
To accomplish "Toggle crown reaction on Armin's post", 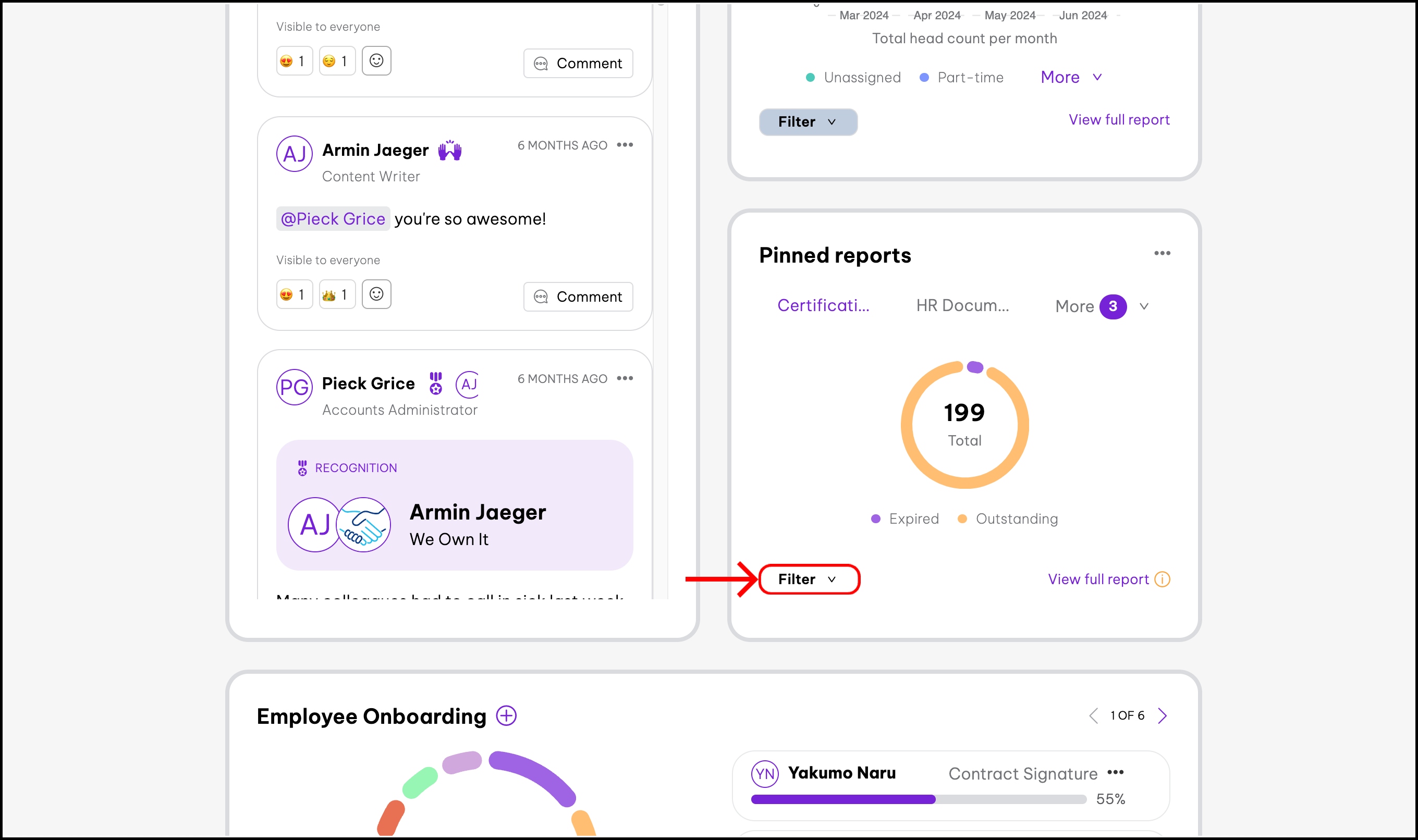I will [336, 294].
